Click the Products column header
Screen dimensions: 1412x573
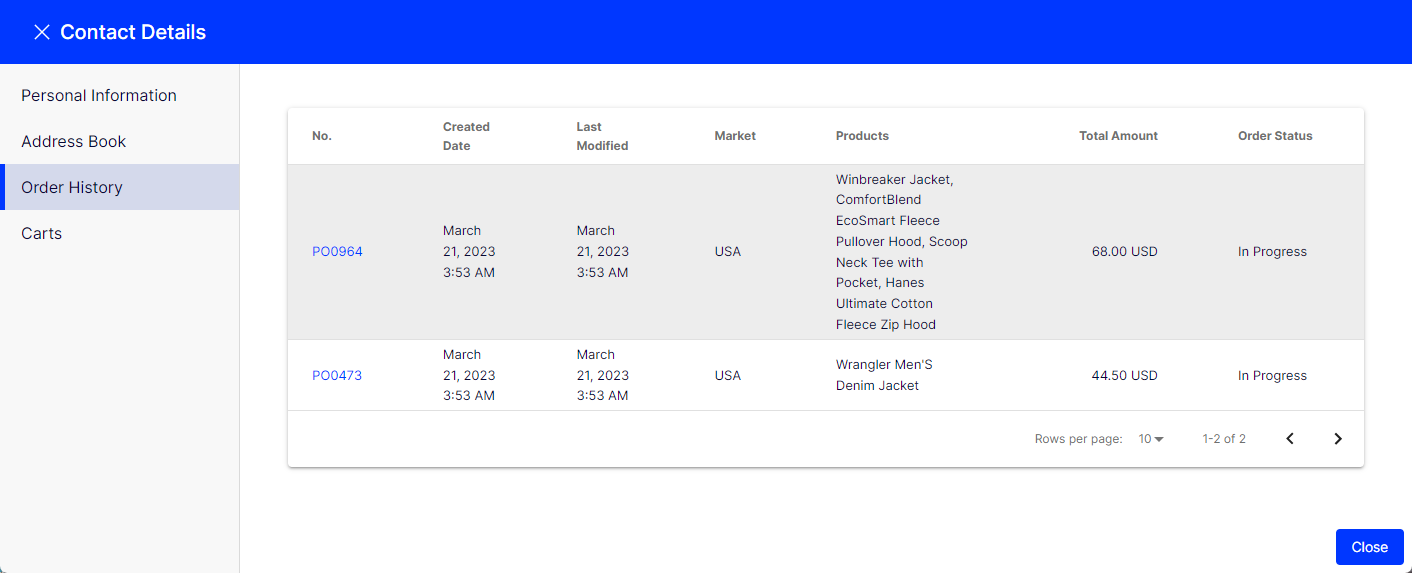(862, 136)
